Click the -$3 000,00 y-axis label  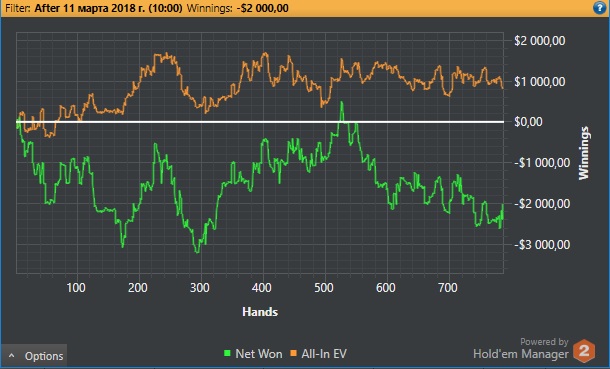coord(542,245)
